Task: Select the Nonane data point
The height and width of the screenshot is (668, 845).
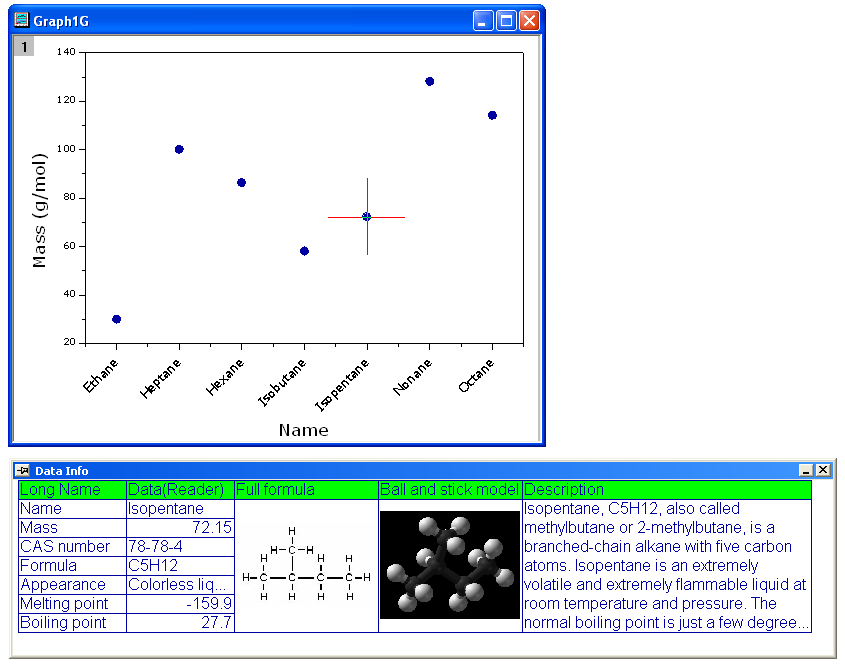Action: [430, 81]
